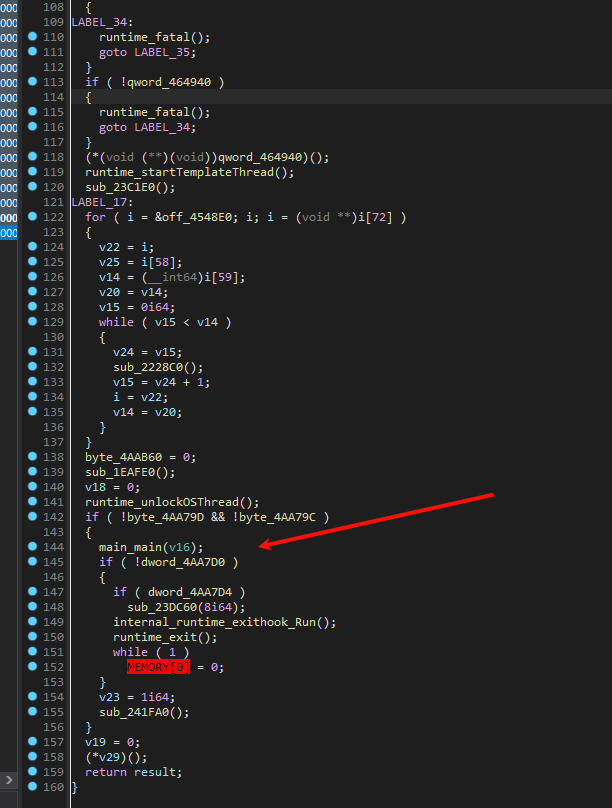This screenshot has height=808, width=612.
Task: Toggle breakpoint dot on line 144
Action: [x=32, y=546]
